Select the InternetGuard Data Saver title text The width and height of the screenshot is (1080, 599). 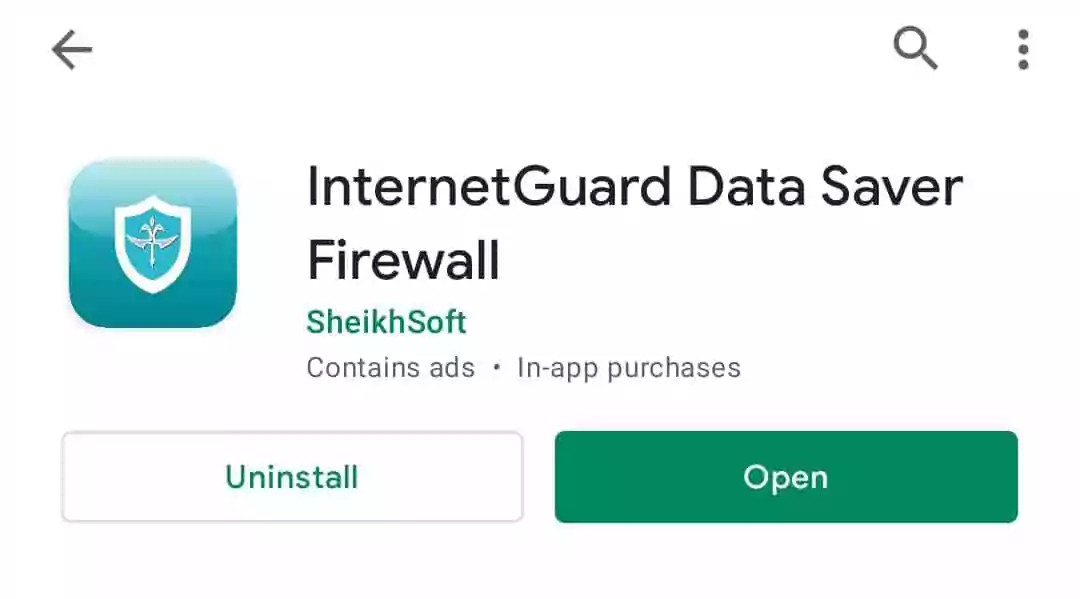[634, 187]
